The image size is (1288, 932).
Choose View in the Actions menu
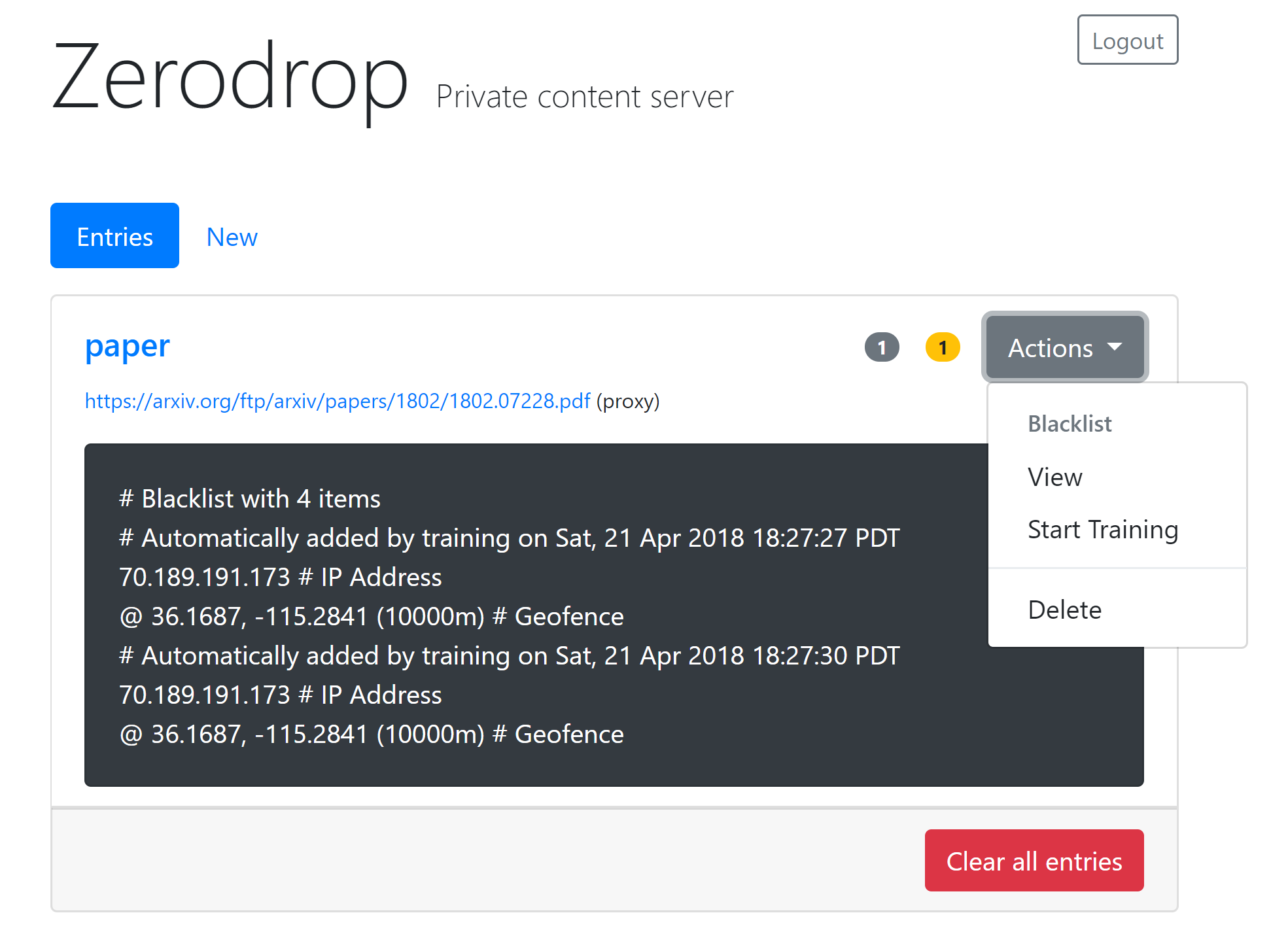tap(1054, 477)
